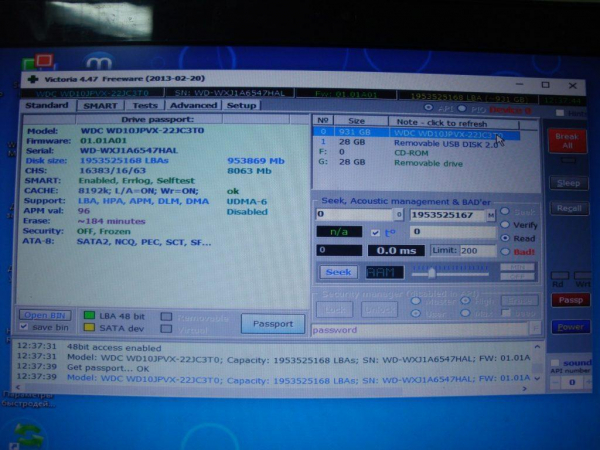Click the 'Note - click to refresh' header
Viewport: 600px width, 450px height.
coord(453,123)
